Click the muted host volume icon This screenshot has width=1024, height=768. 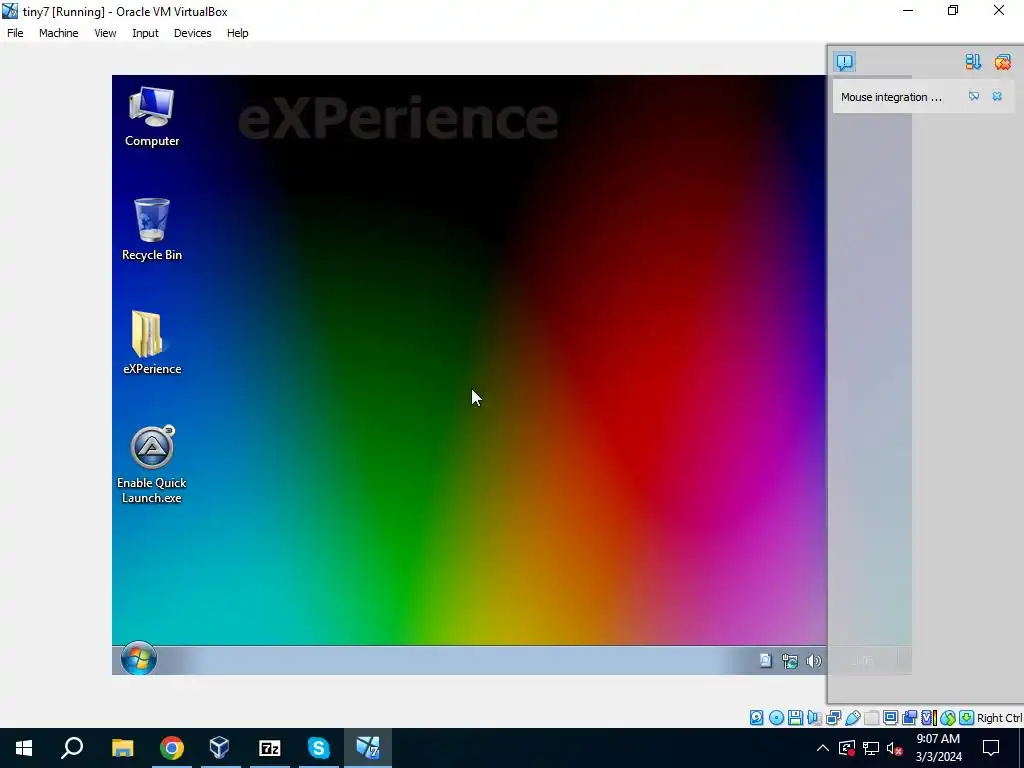pos(895,748)
